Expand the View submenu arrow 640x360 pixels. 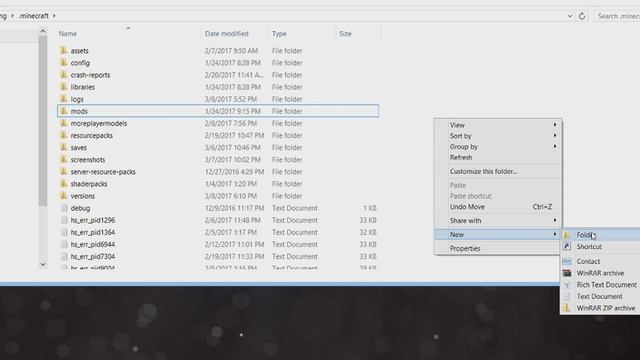coord(555,124)
